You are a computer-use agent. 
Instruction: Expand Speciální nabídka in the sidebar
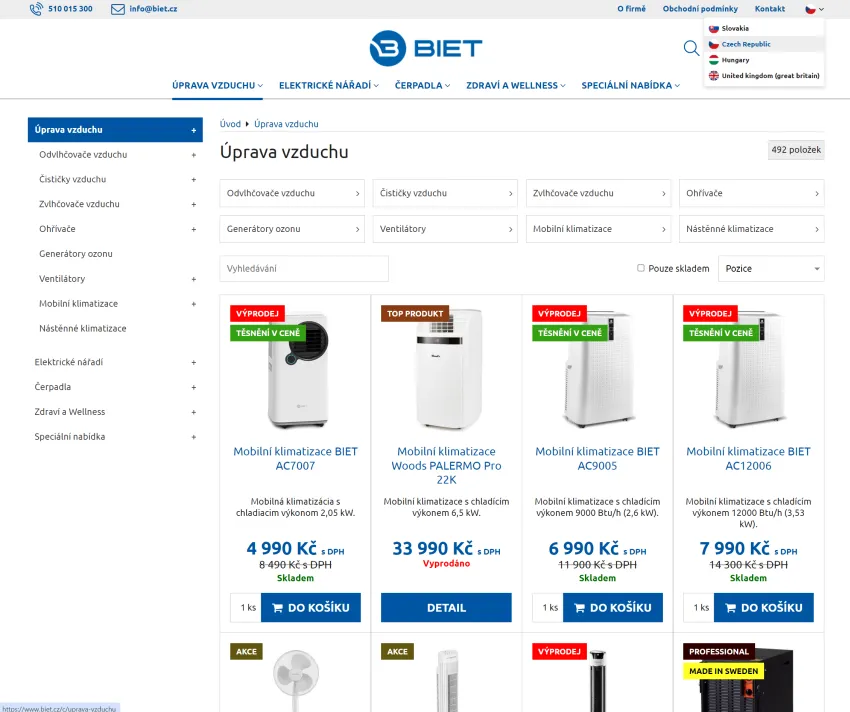pyautogui.click(x=194, y=437)
